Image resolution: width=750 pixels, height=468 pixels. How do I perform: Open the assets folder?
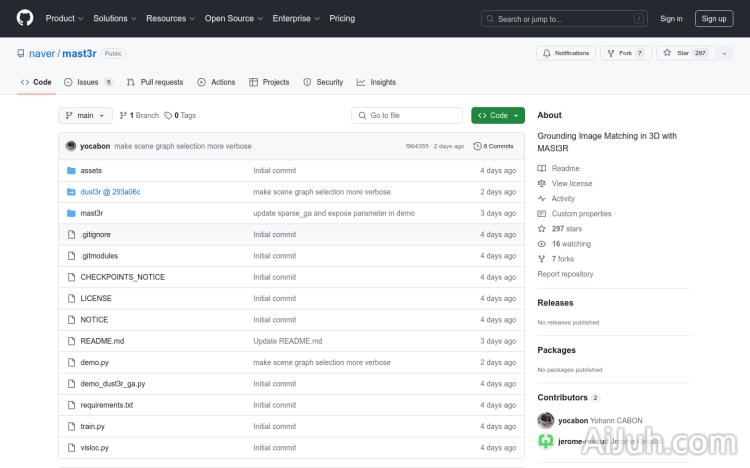(x=91, y=171)
